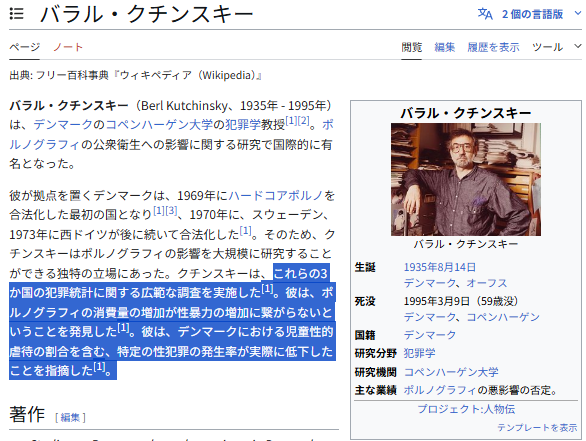The width and height of the screenshot is (586, 441).
Task: Click the 著作 section heading
Action: 27,414
